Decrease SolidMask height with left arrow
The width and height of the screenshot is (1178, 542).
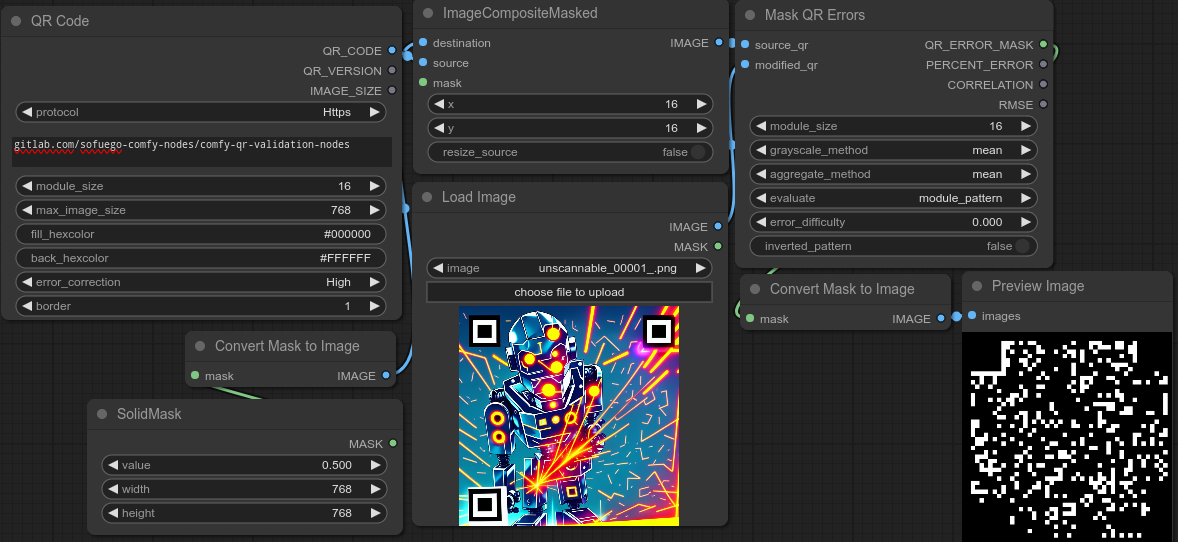pyautogui.click(x=113, y=513)
